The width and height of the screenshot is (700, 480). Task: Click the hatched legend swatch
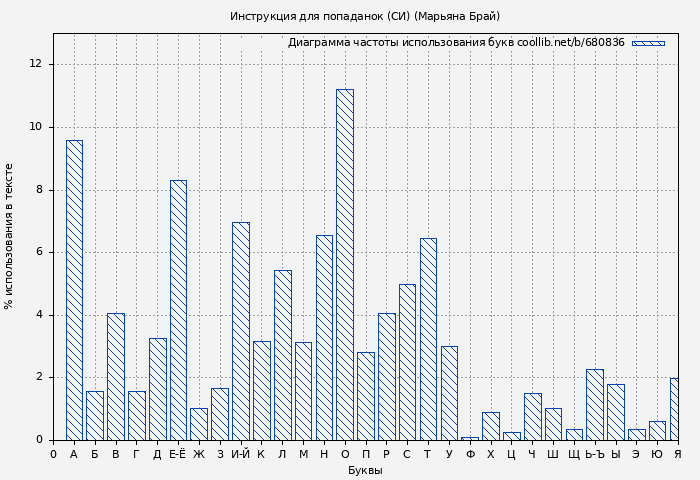[647, 43]
